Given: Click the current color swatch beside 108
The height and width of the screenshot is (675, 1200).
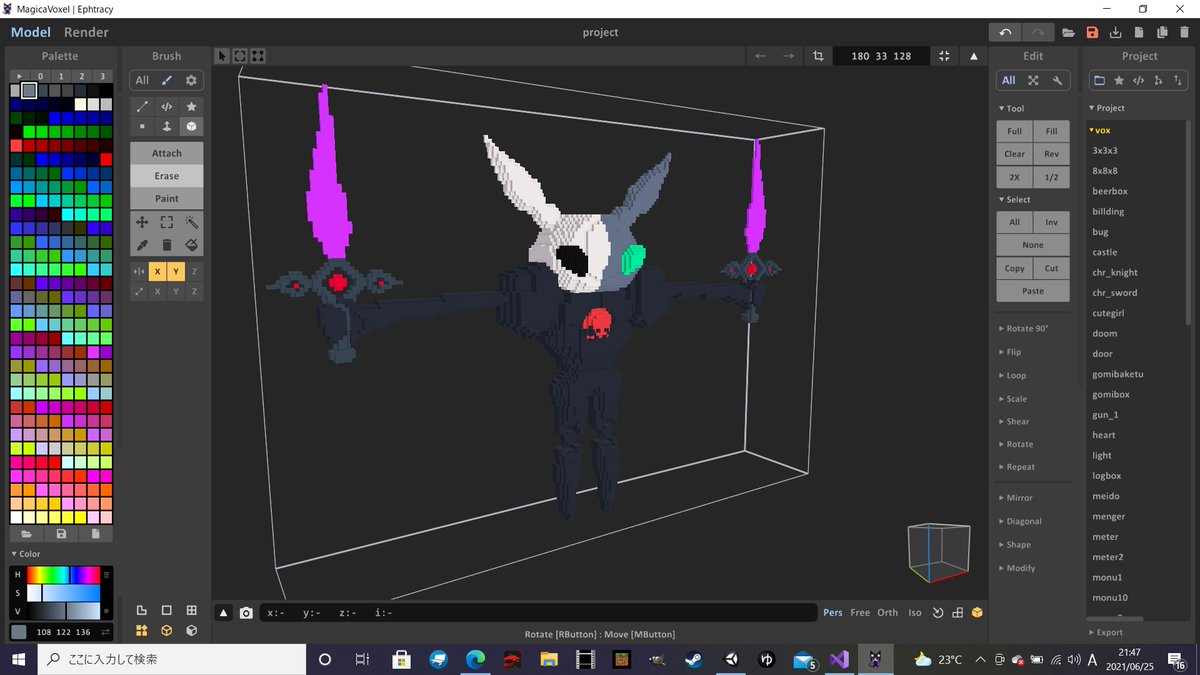Looking at the screenshot, I should tap(19, 632).
